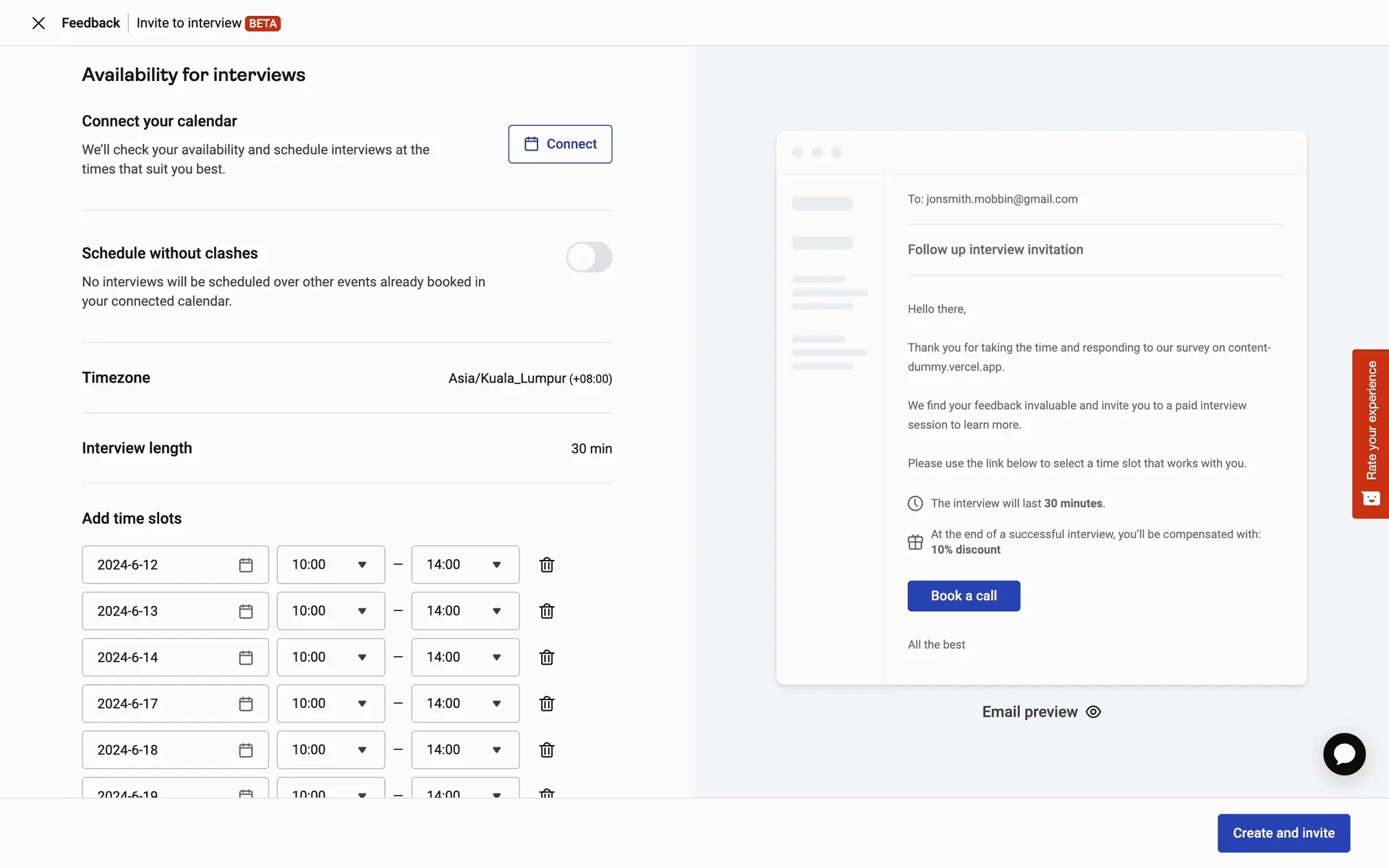
Task: Change the Interview length 30 min value
Action: [x=591, y=448]
